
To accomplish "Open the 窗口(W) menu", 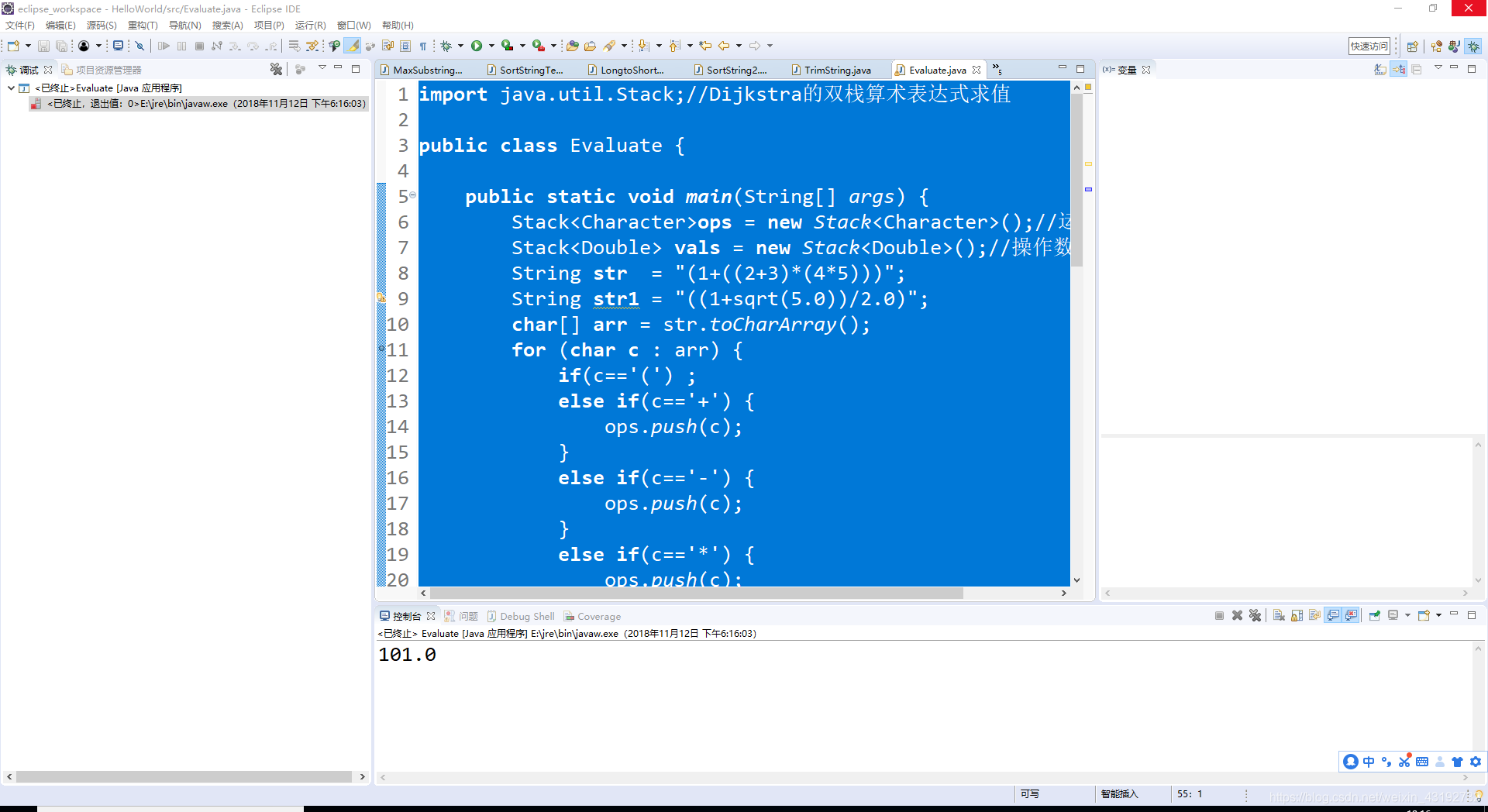I will pos(353,26).
